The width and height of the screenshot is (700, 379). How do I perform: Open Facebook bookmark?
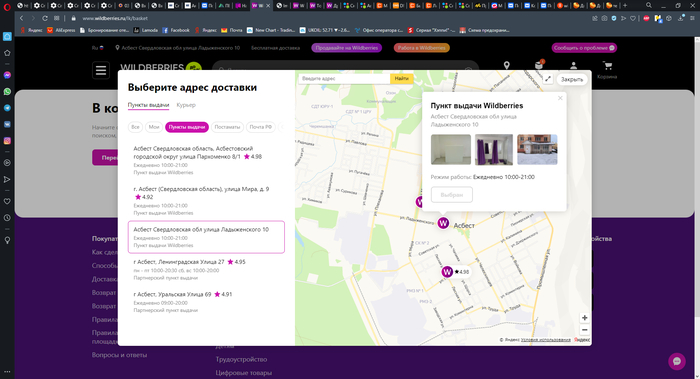pyautogui.click(x=176, y=30)
